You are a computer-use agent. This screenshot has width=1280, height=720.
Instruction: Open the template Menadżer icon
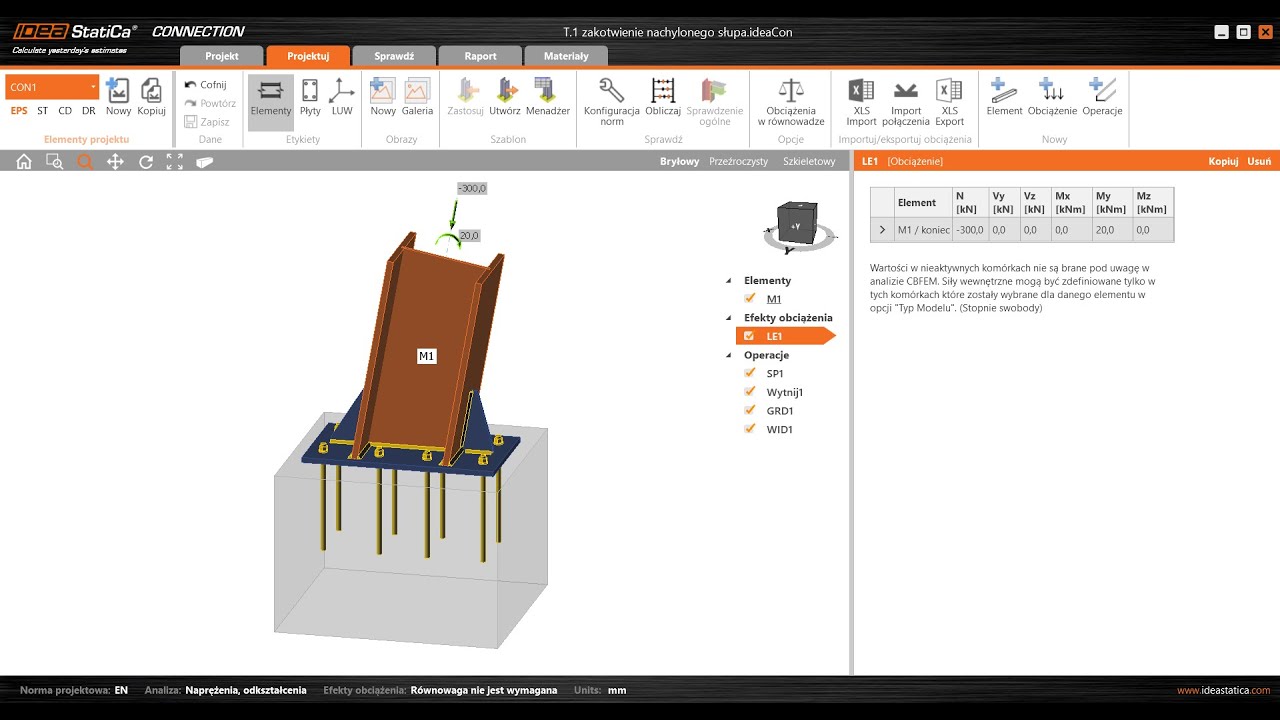click(547, 91)
